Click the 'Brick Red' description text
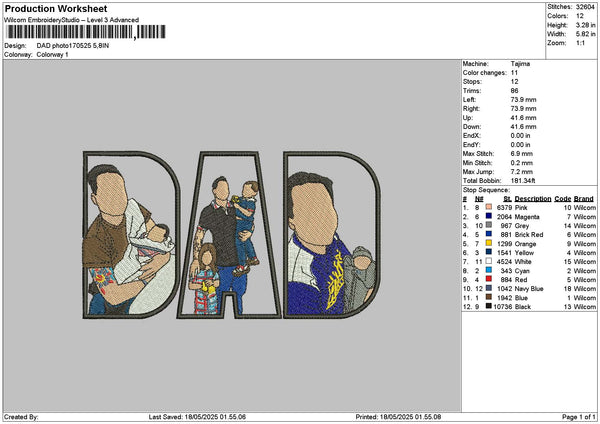Image resolution: width=600 pixels, height=424 pixels. point(529,235)
